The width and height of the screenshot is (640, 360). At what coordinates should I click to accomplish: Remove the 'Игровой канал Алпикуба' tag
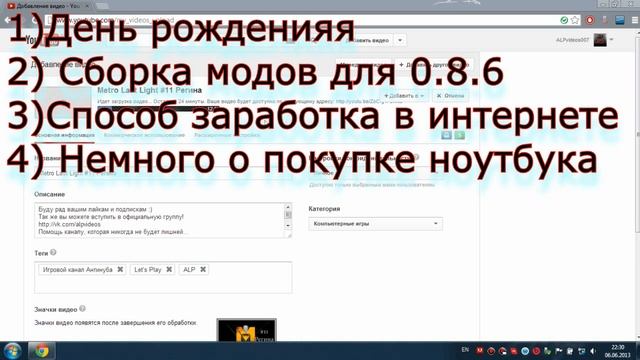pyautogui.click(x=120, y=269)
